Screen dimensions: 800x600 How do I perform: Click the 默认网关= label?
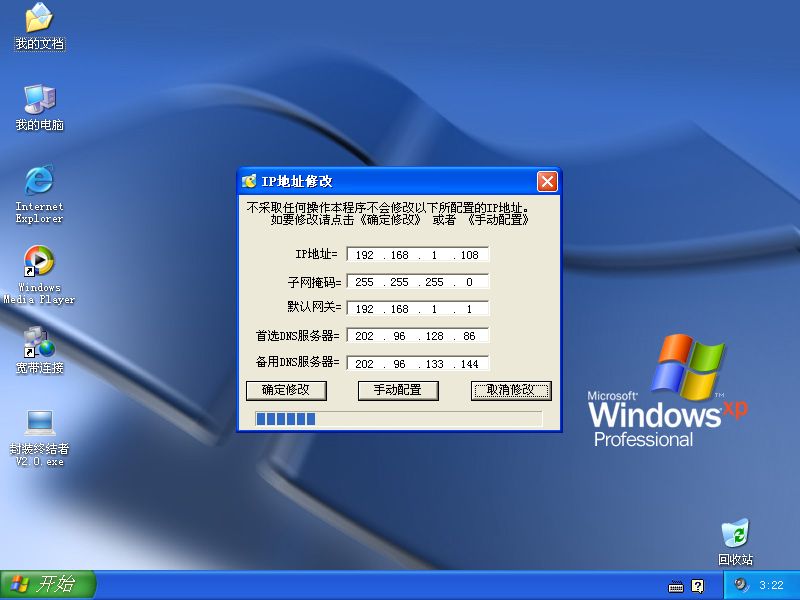tap(314, 306)
